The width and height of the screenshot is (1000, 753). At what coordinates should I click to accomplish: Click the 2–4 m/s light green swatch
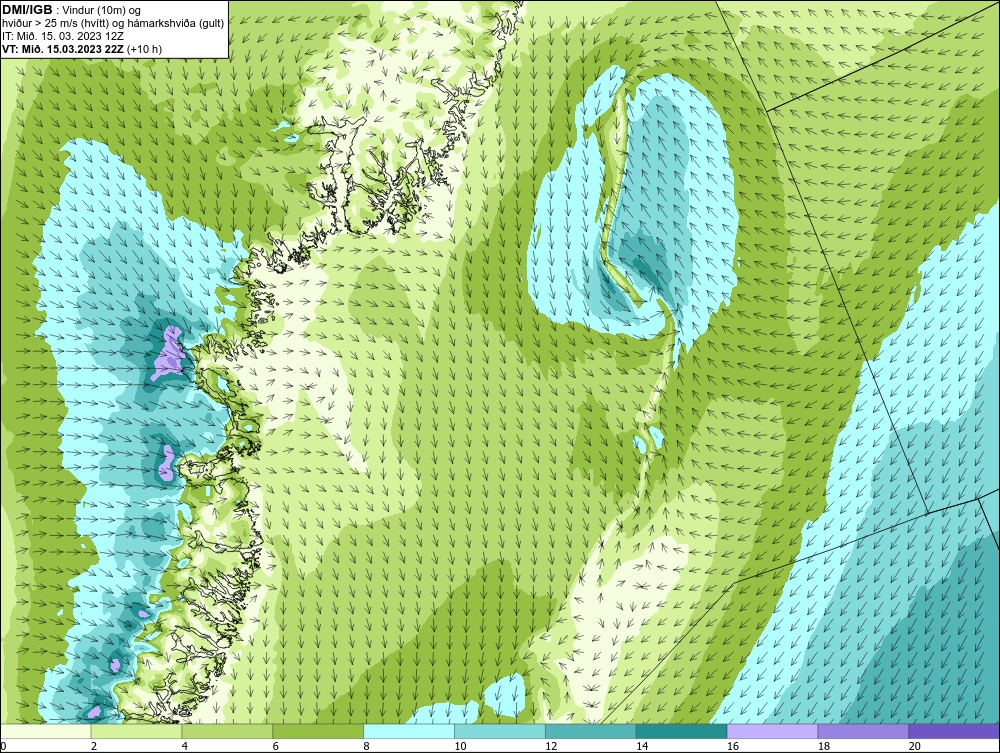click(x=136, y=731)
